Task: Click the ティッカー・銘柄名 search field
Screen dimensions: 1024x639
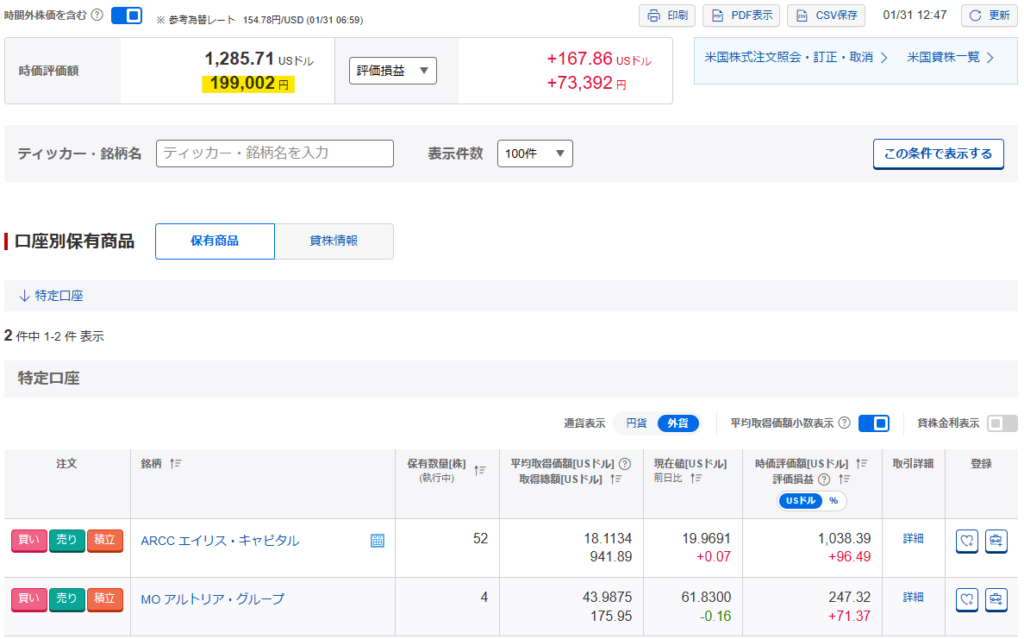Action: [275, 154]
